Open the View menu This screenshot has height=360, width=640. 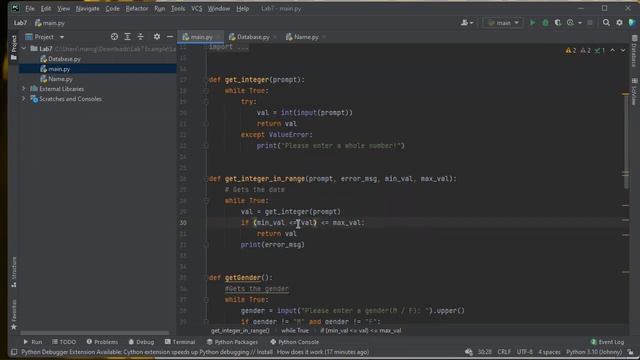coord(63,8)
